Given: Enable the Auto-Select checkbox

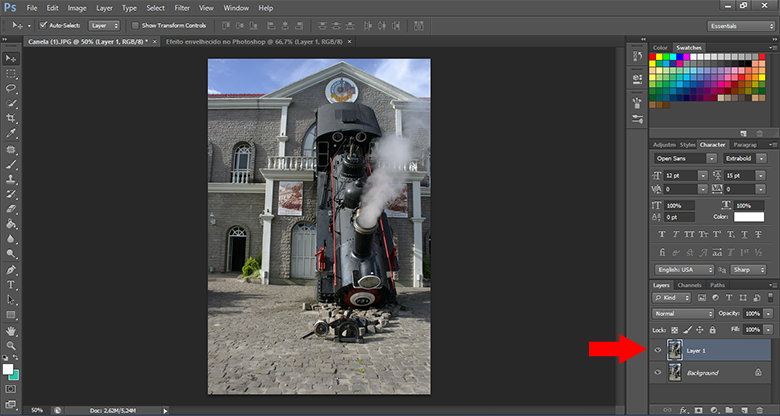Looking at the screenshot, I should coord(43,24).
